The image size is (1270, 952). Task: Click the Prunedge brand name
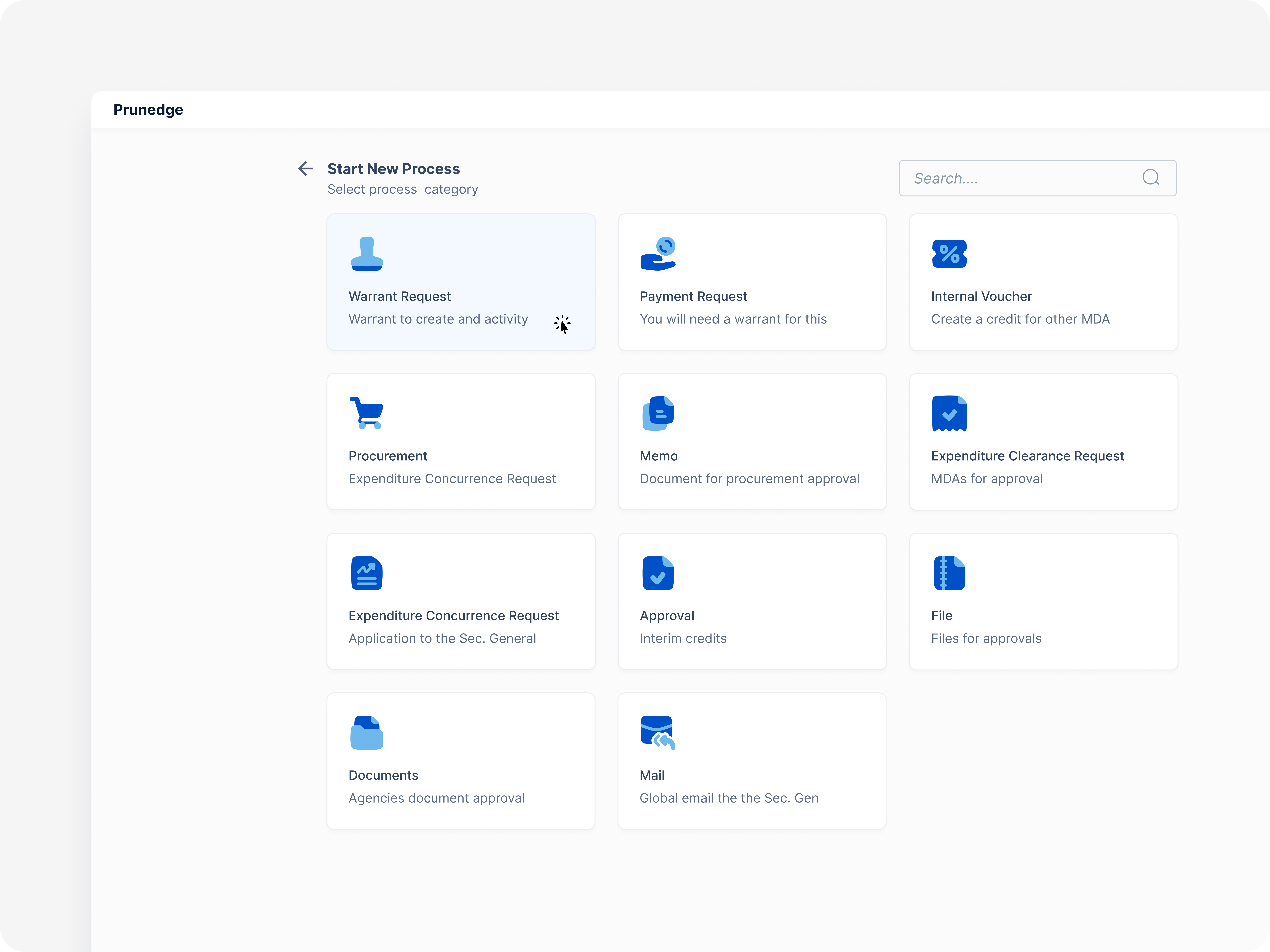click(x=148, y=110)
